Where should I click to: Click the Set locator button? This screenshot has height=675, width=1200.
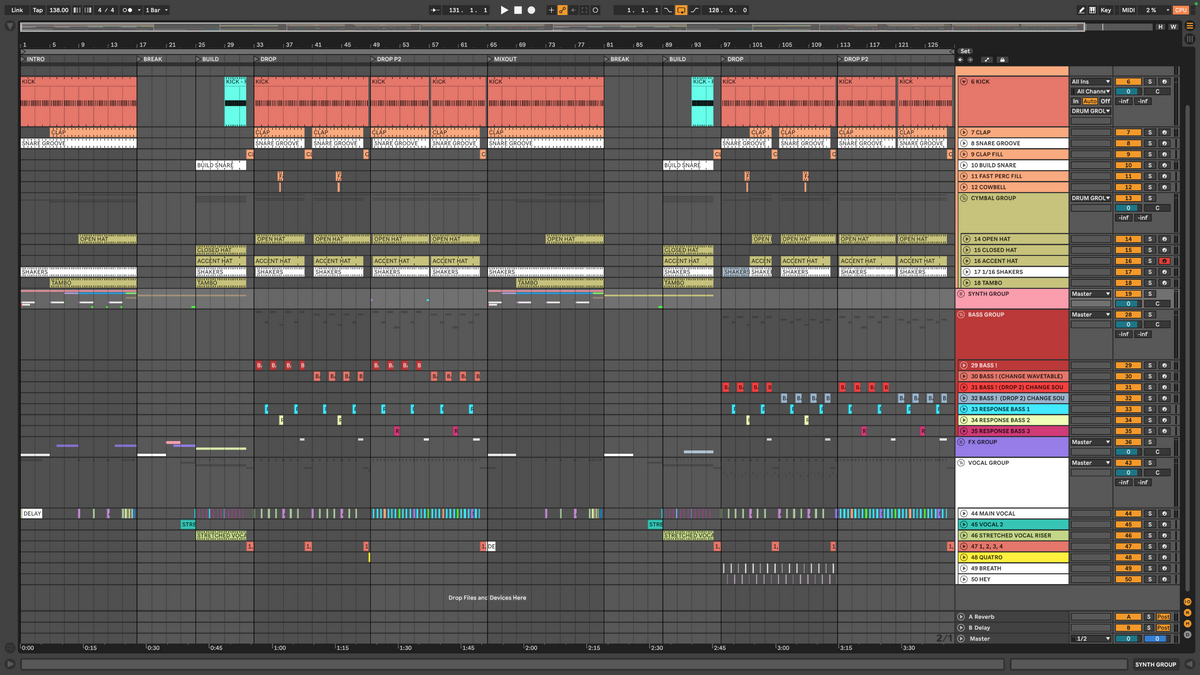click(x=965, y=50)
